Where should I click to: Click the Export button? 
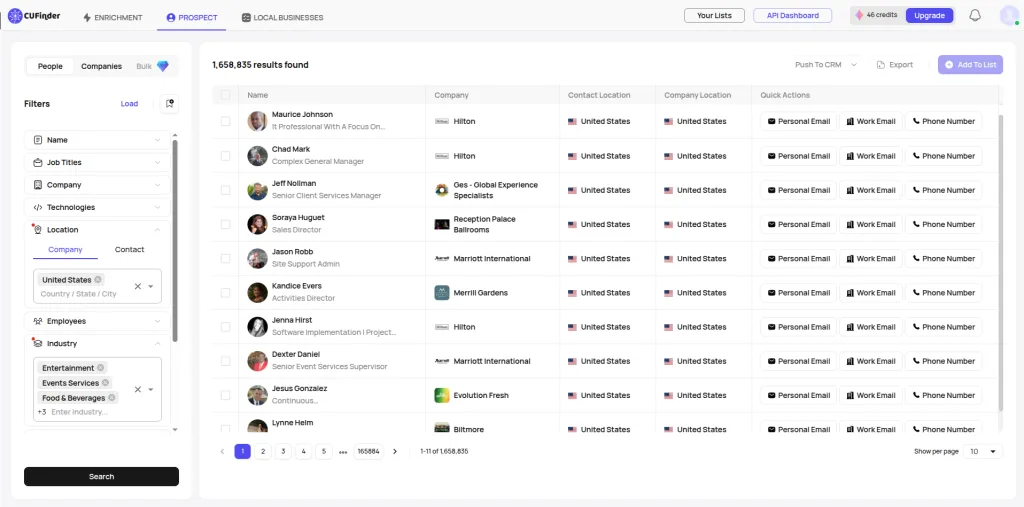pyautogui.click(x=895, y=65)
